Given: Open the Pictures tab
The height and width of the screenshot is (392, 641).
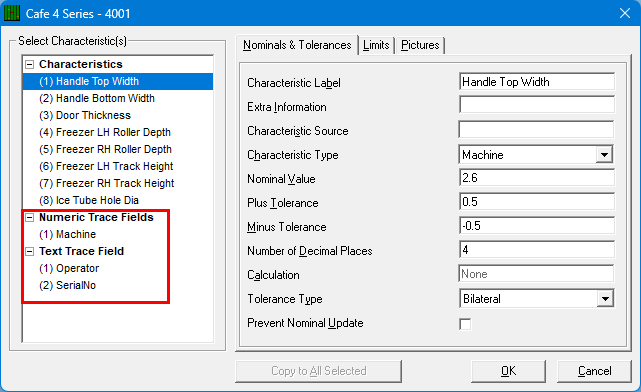Looking at the screenshot, I should pyautogui.click(x=420, y=45).
